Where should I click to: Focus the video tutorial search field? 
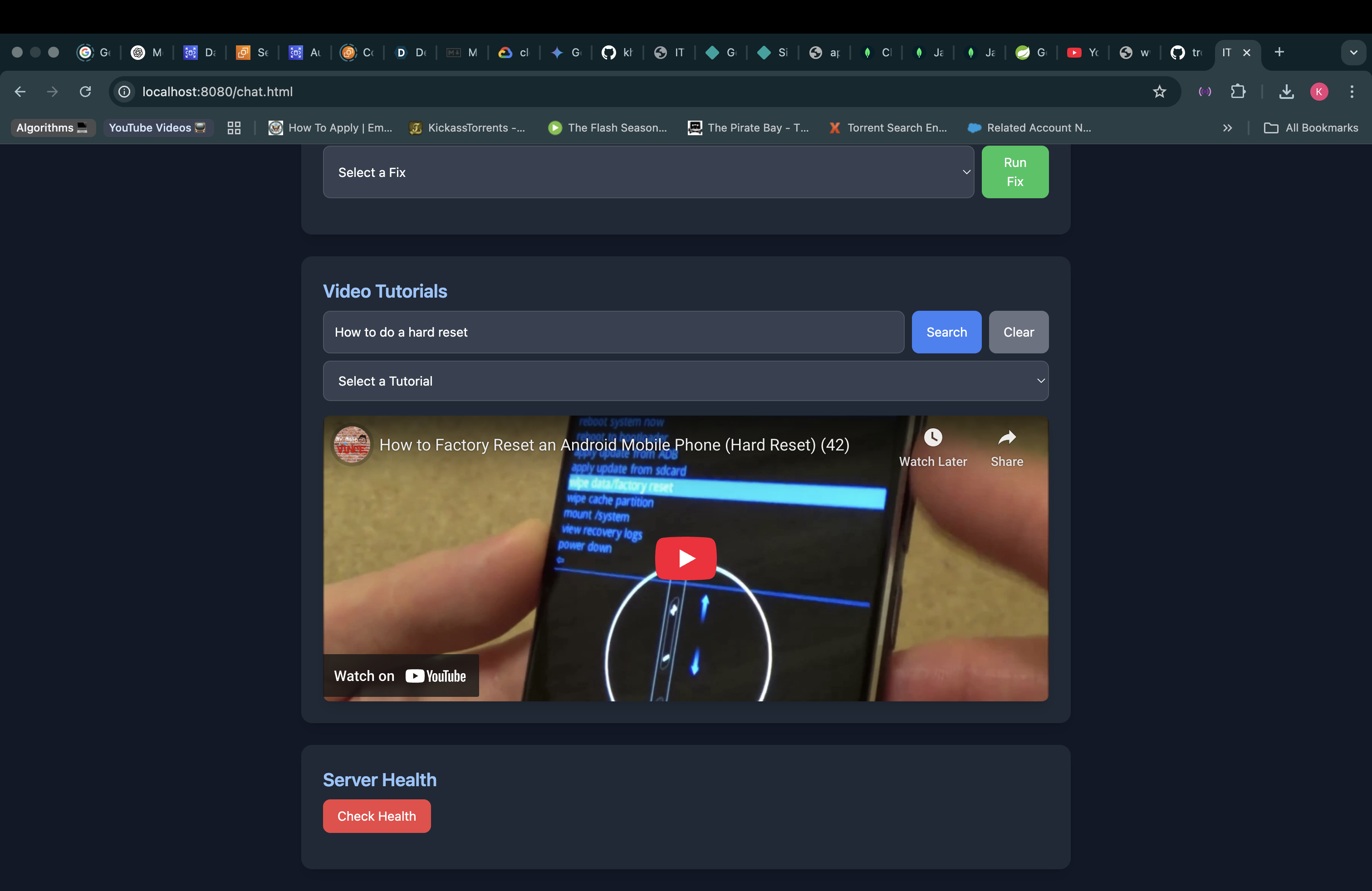613,332
